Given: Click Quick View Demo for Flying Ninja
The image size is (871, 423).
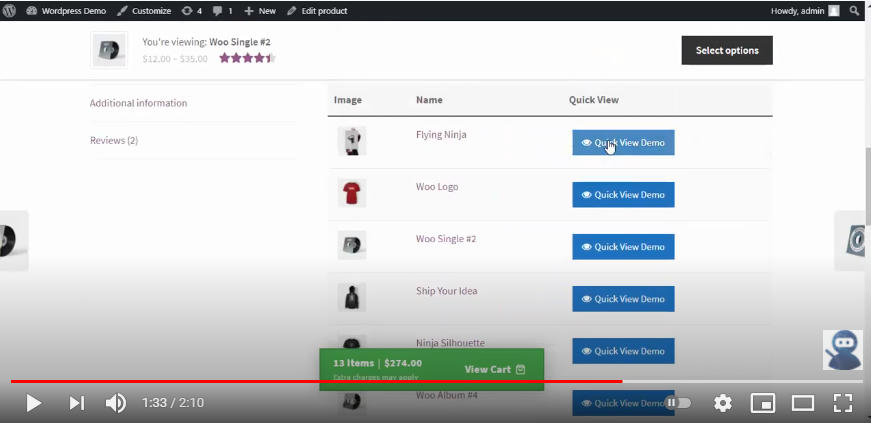Looking at the screenshot, I should (x=623, y=142).
